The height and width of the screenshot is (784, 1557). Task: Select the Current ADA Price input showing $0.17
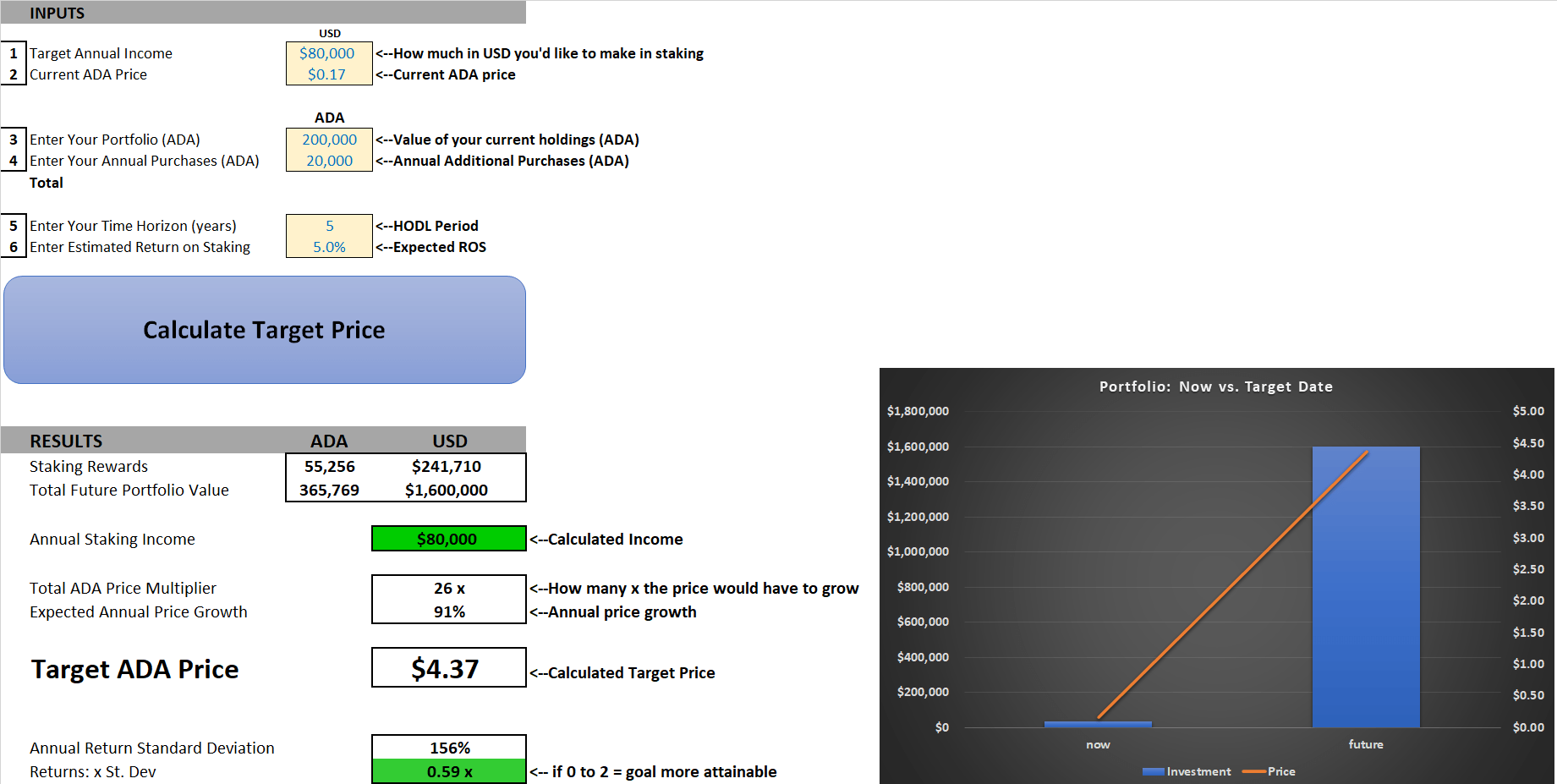coord(329,74)
